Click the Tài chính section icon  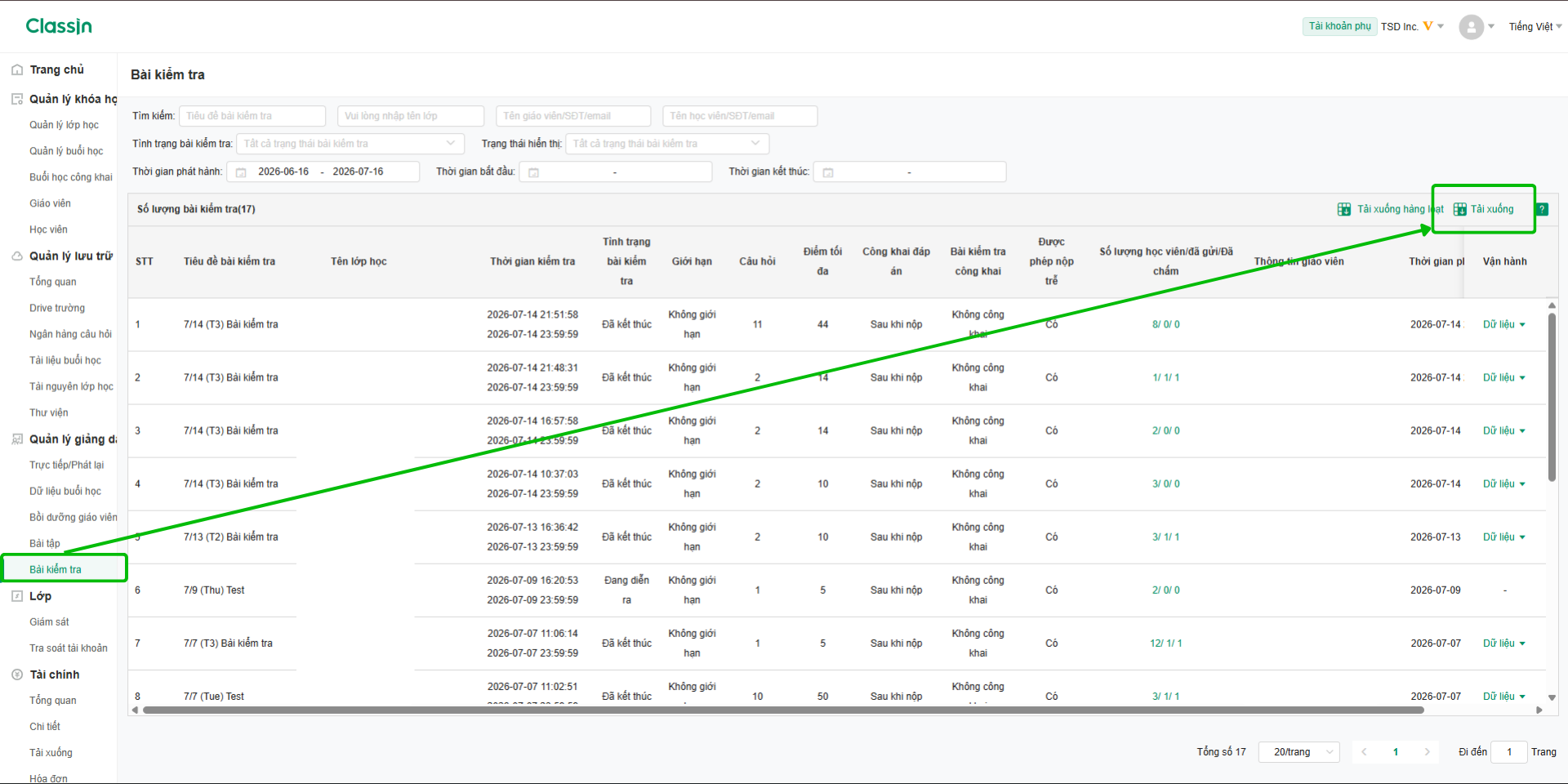tap(17, 675)
